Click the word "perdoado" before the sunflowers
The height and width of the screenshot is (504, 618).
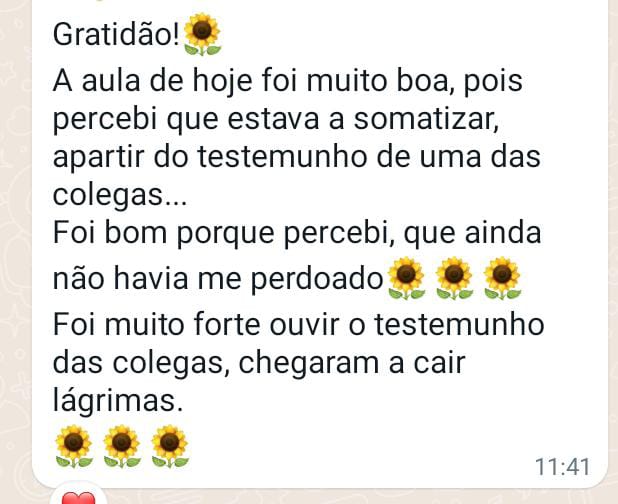pyautogui.click(x=317, y=279)
